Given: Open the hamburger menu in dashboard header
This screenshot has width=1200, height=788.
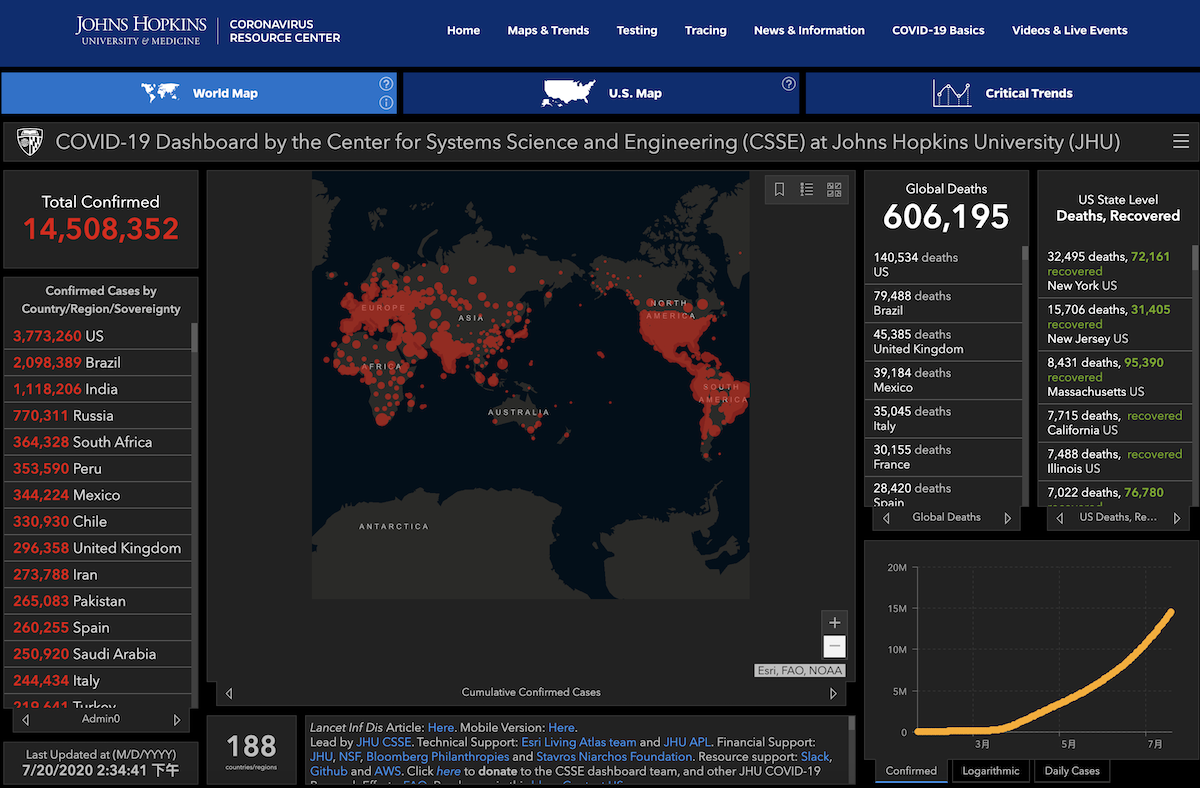Looking at the screenshot, I should 1181,142.
